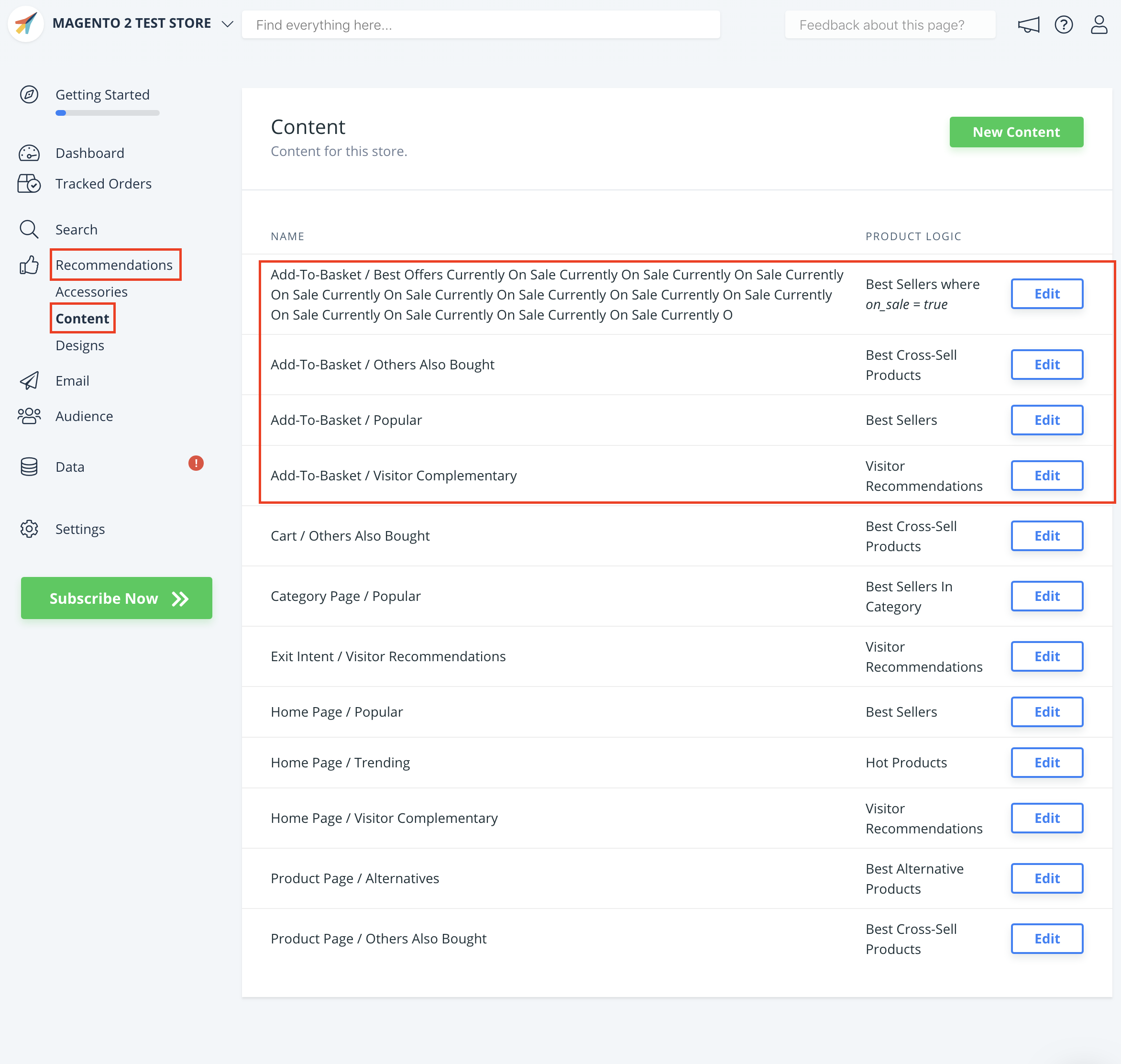Click the New Content button
Viewport: 1121px width, 1064px height.
click(1015, 132)
